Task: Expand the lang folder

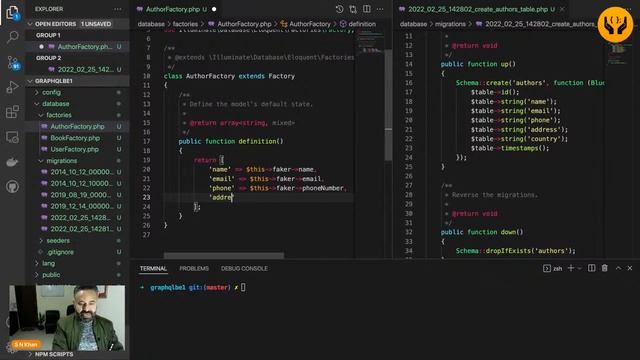Action: click(48, 264)
